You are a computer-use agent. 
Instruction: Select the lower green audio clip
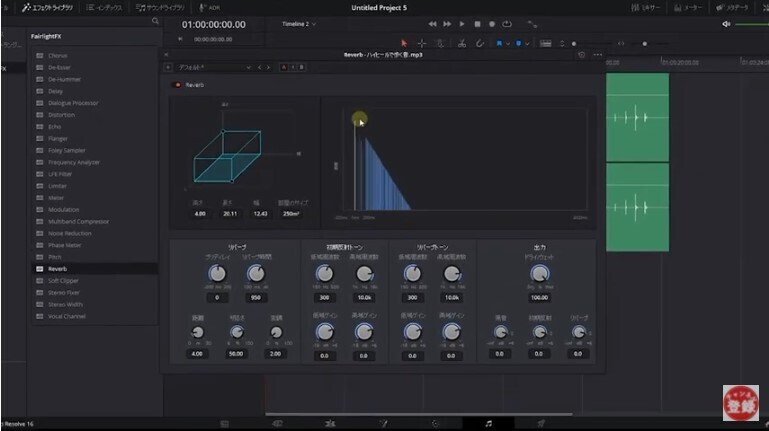point(638,207)
